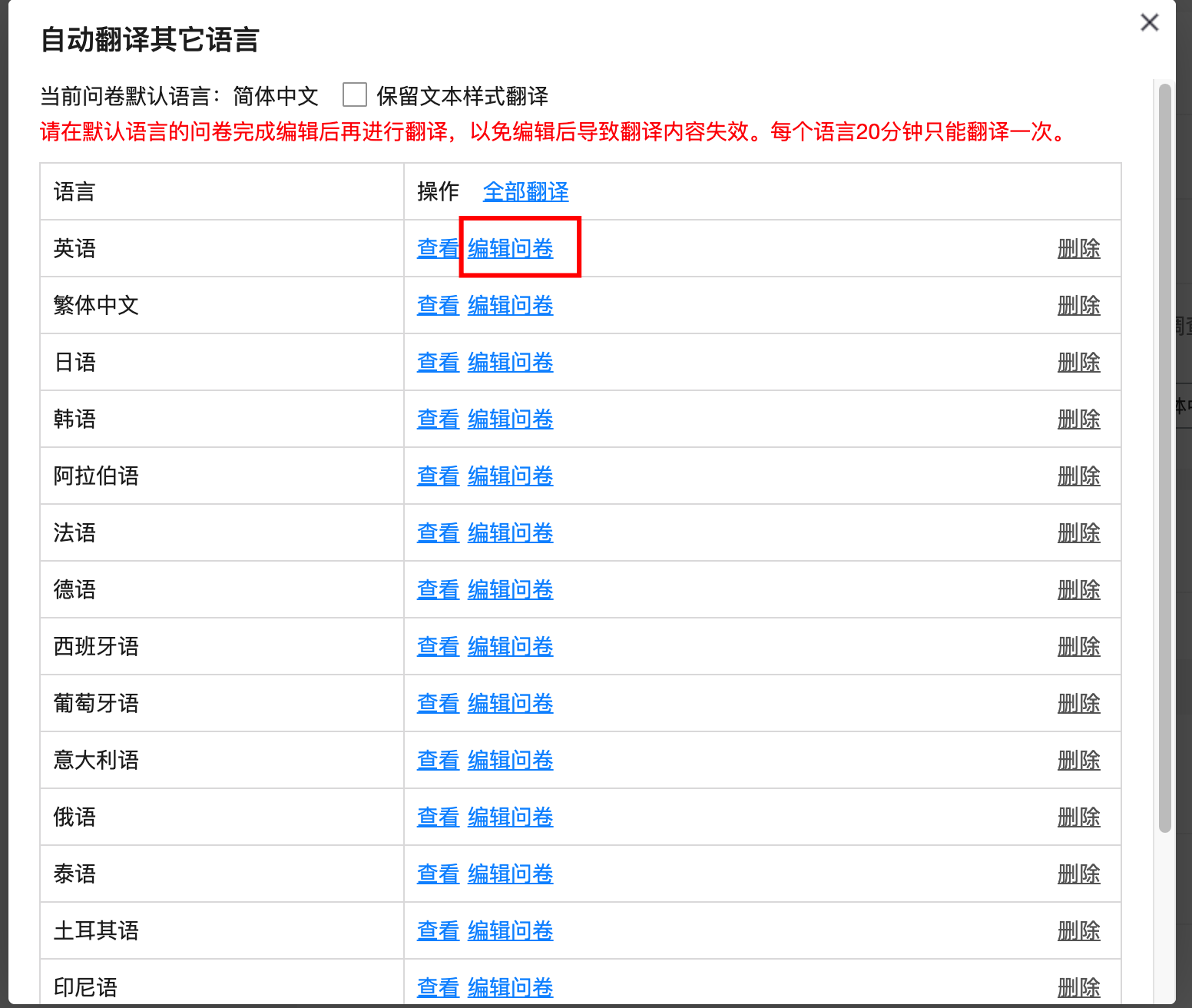Click the 全部翻译 link
This screenshot has width=1192, height=1008.
point(526,191)
